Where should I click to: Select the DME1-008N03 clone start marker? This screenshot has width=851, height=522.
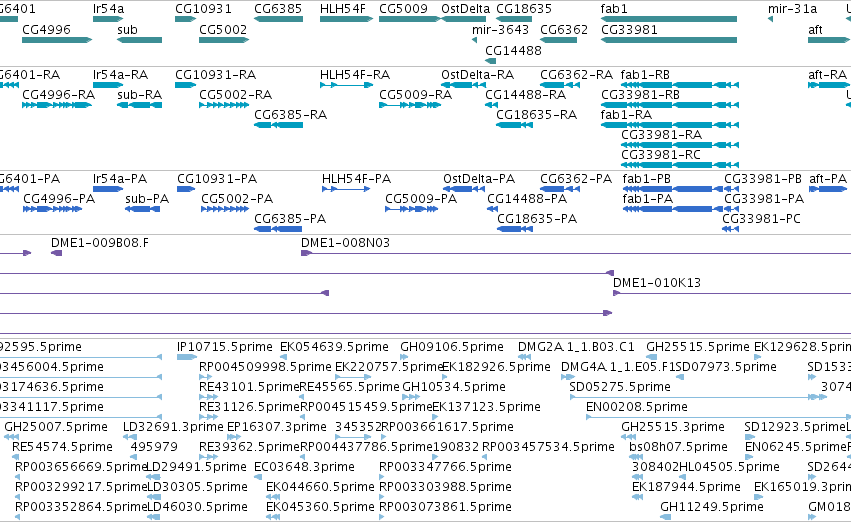tap(306, 253)
